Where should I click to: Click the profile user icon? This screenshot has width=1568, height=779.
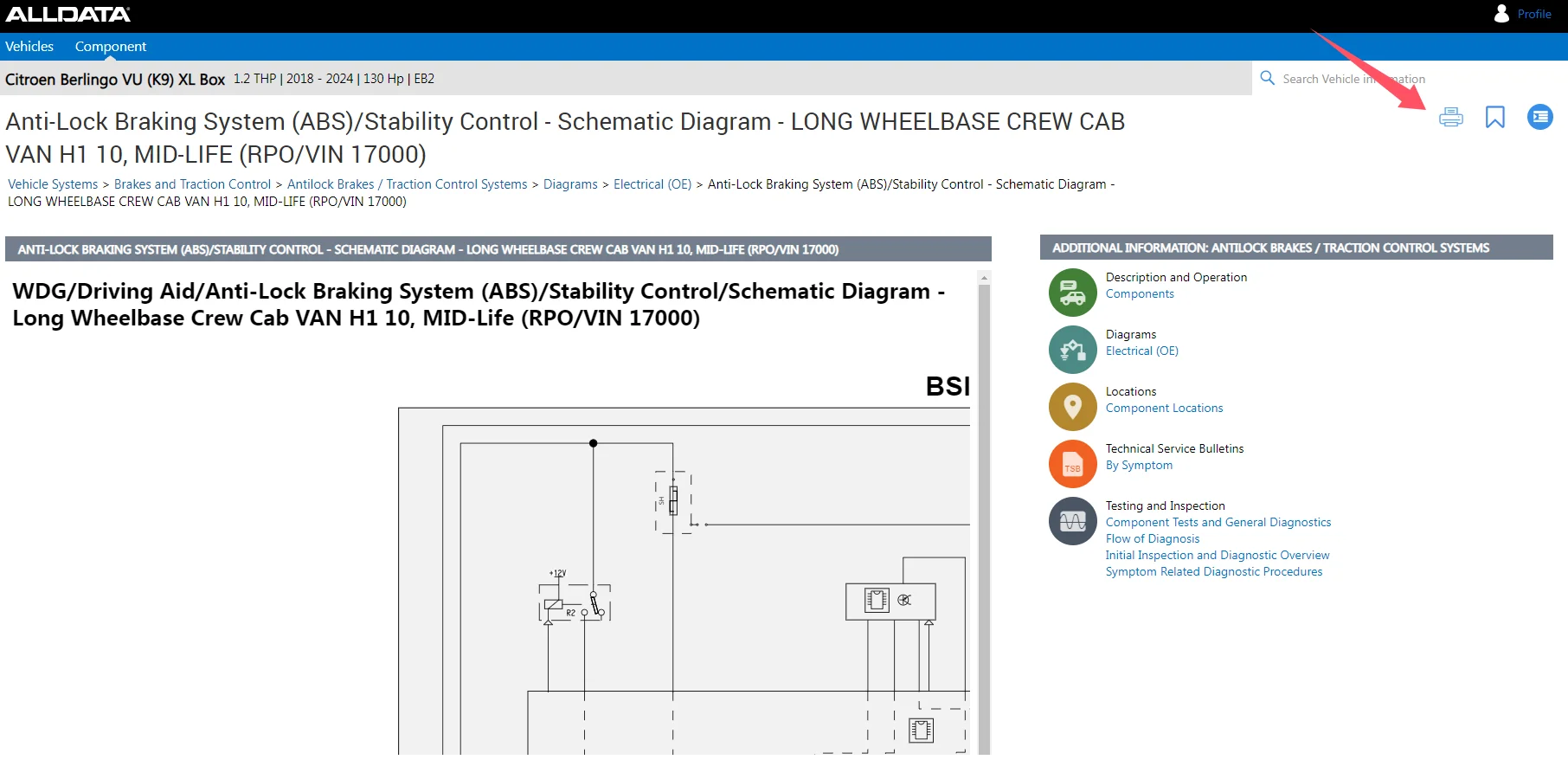[x=1501, y=14]
